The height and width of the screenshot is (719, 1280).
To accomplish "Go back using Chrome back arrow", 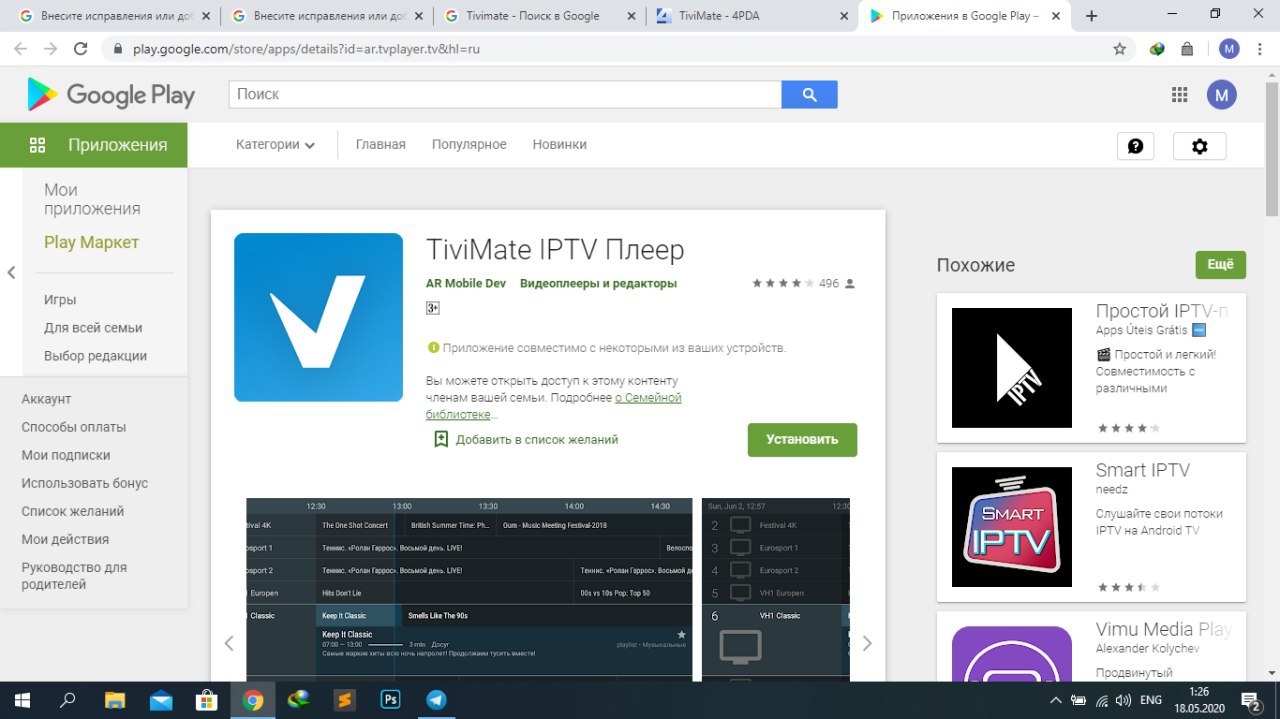I will (22, 48).
